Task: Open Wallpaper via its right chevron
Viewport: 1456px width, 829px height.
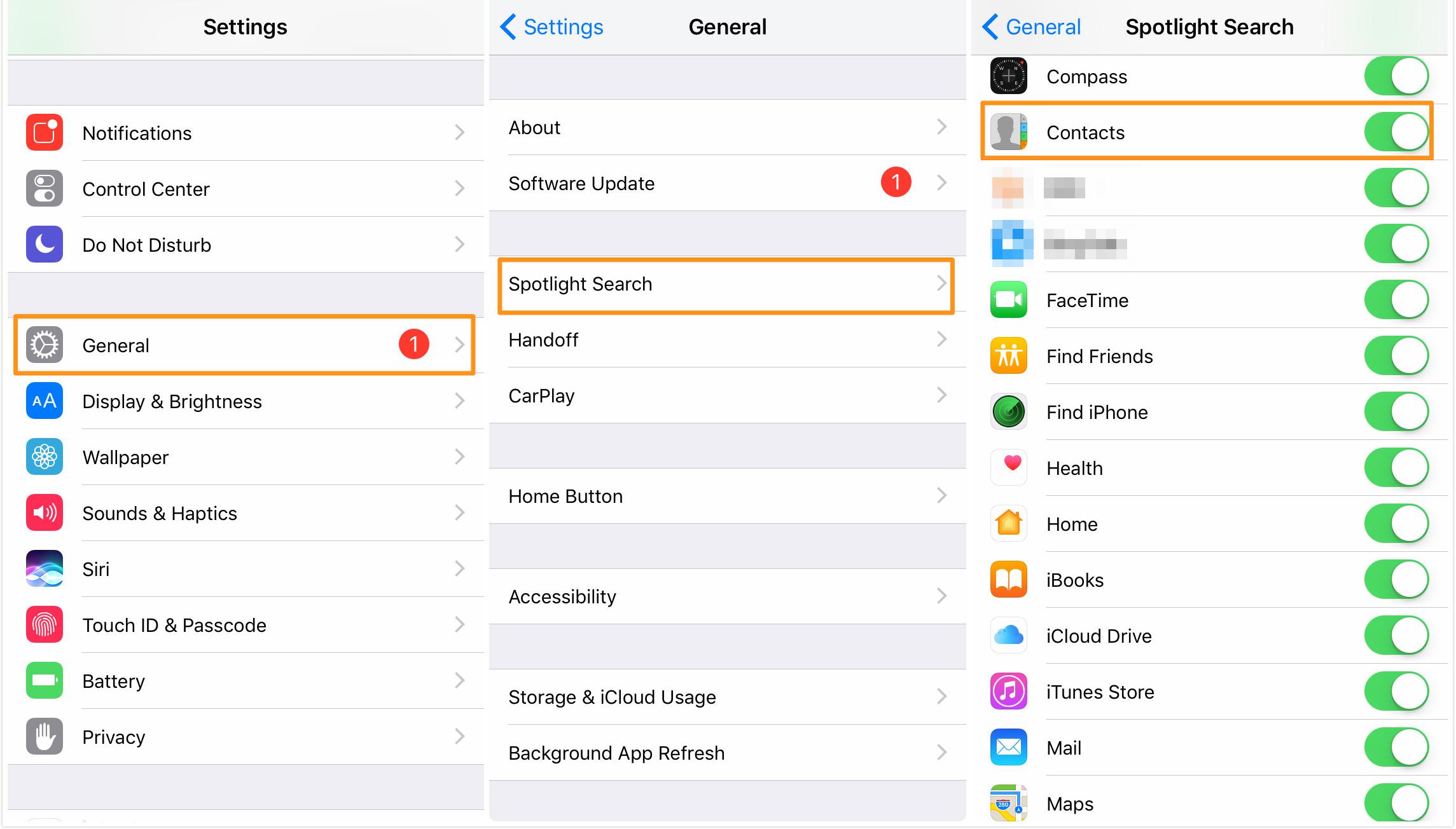Action: pos(460,457)
